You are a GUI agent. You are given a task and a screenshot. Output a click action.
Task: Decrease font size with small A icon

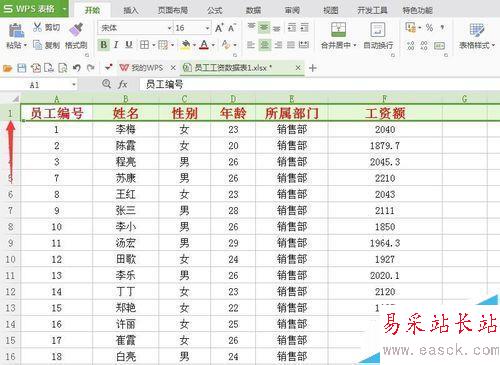232,28
